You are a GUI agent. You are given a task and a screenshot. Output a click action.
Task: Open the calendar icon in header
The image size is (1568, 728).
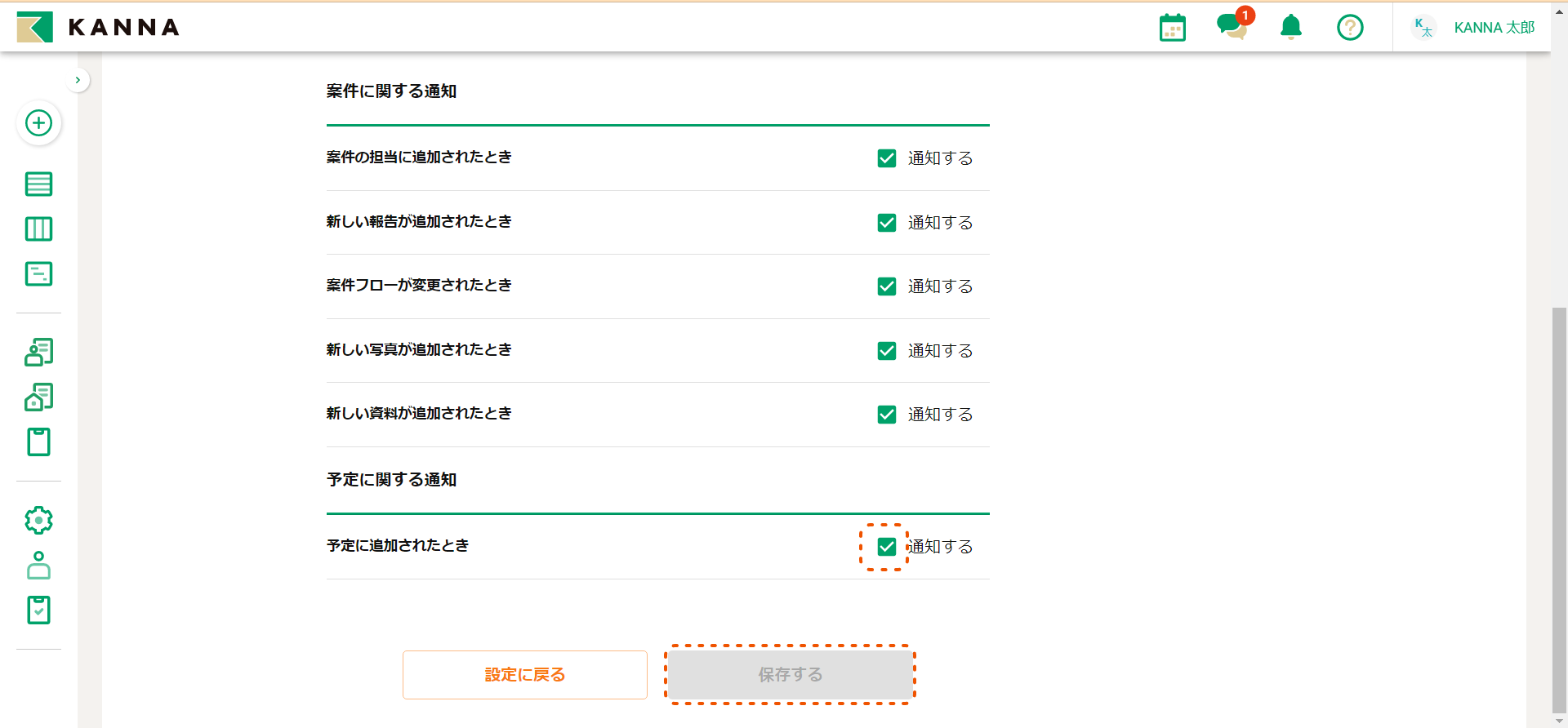1172,28
